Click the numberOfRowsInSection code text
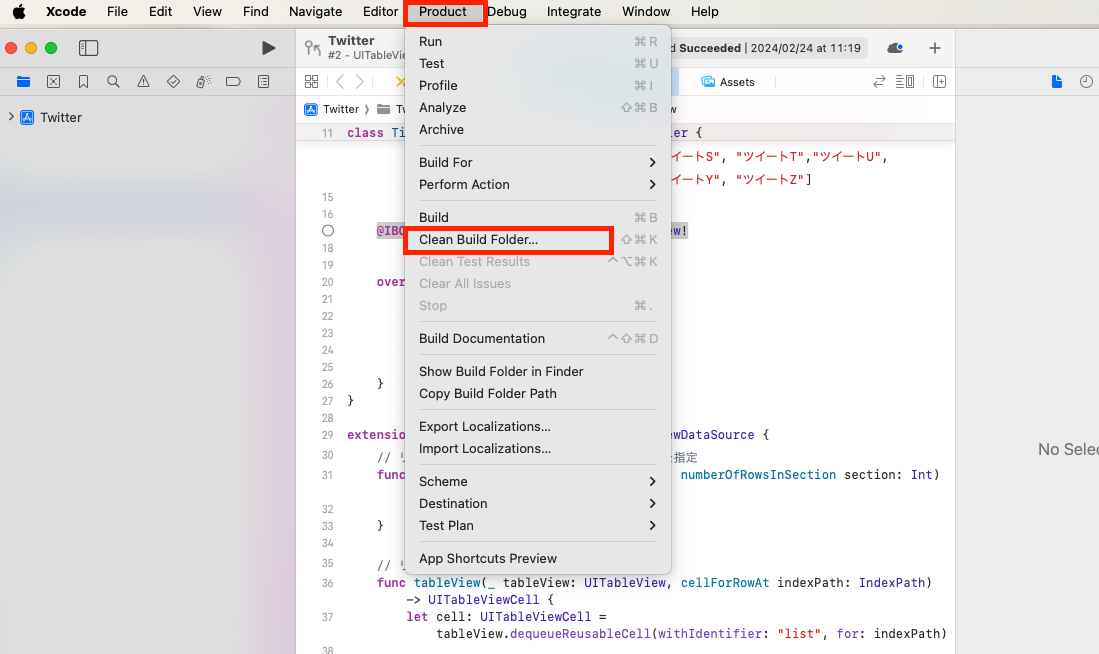 tap(758, 475)
